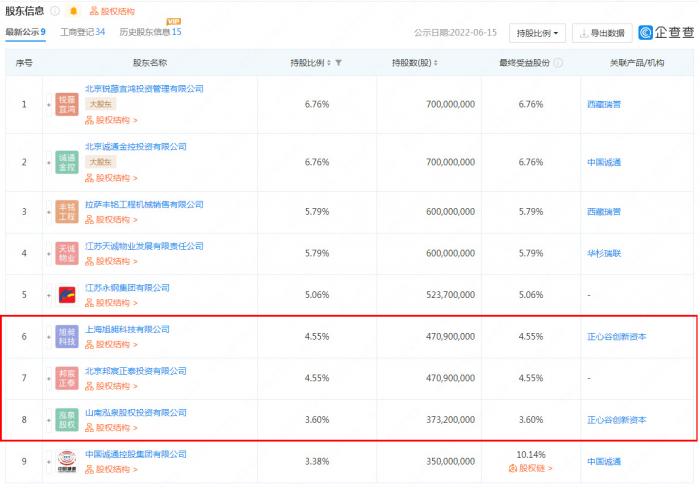Click the purple logo thumbnail in row 6
The width and height of the screenshot is (700, 488).
point(67,337)
